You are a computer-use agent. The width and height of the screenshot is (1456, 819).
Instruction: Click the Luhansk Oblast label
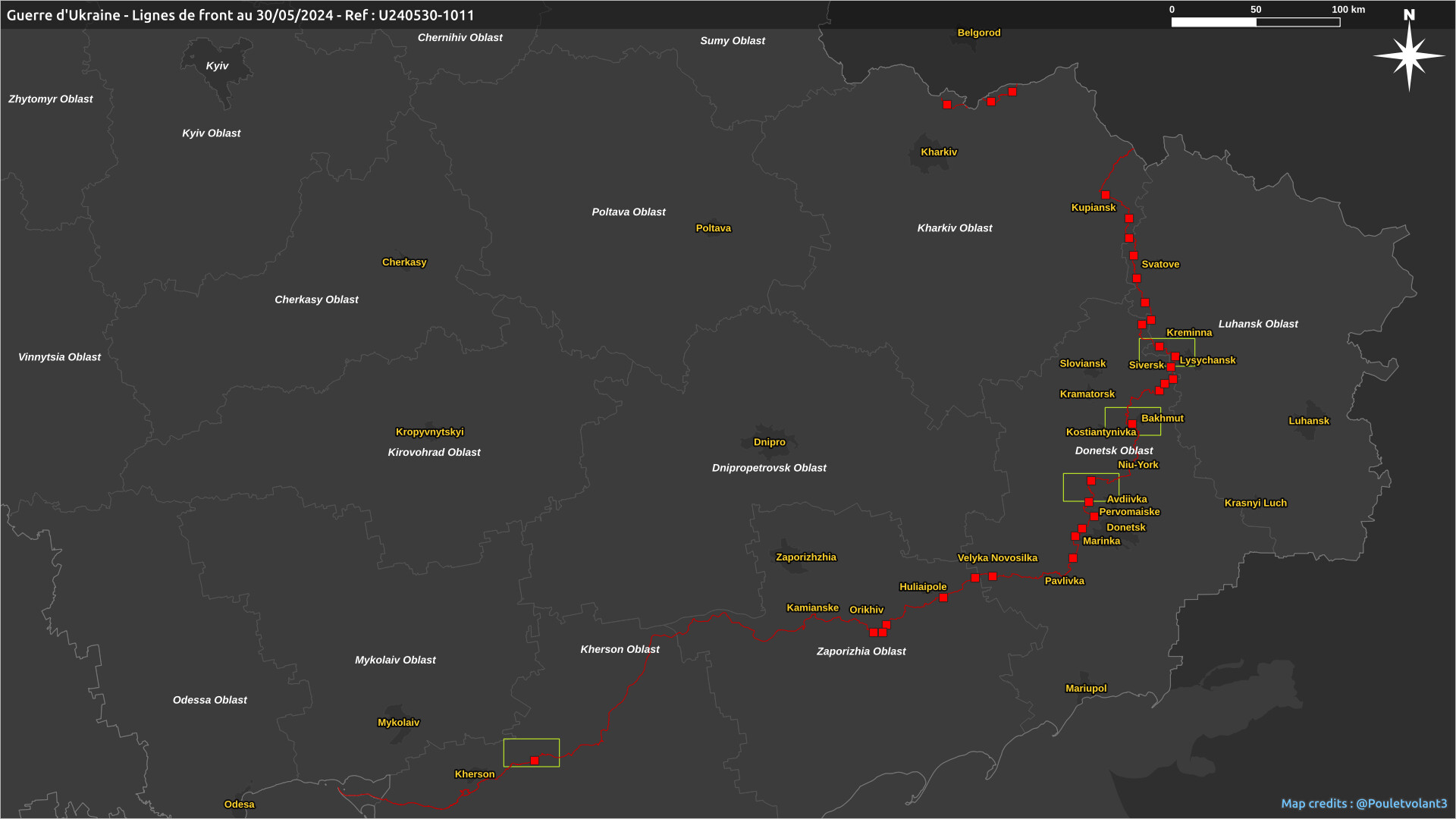(x=1258, y=324)
